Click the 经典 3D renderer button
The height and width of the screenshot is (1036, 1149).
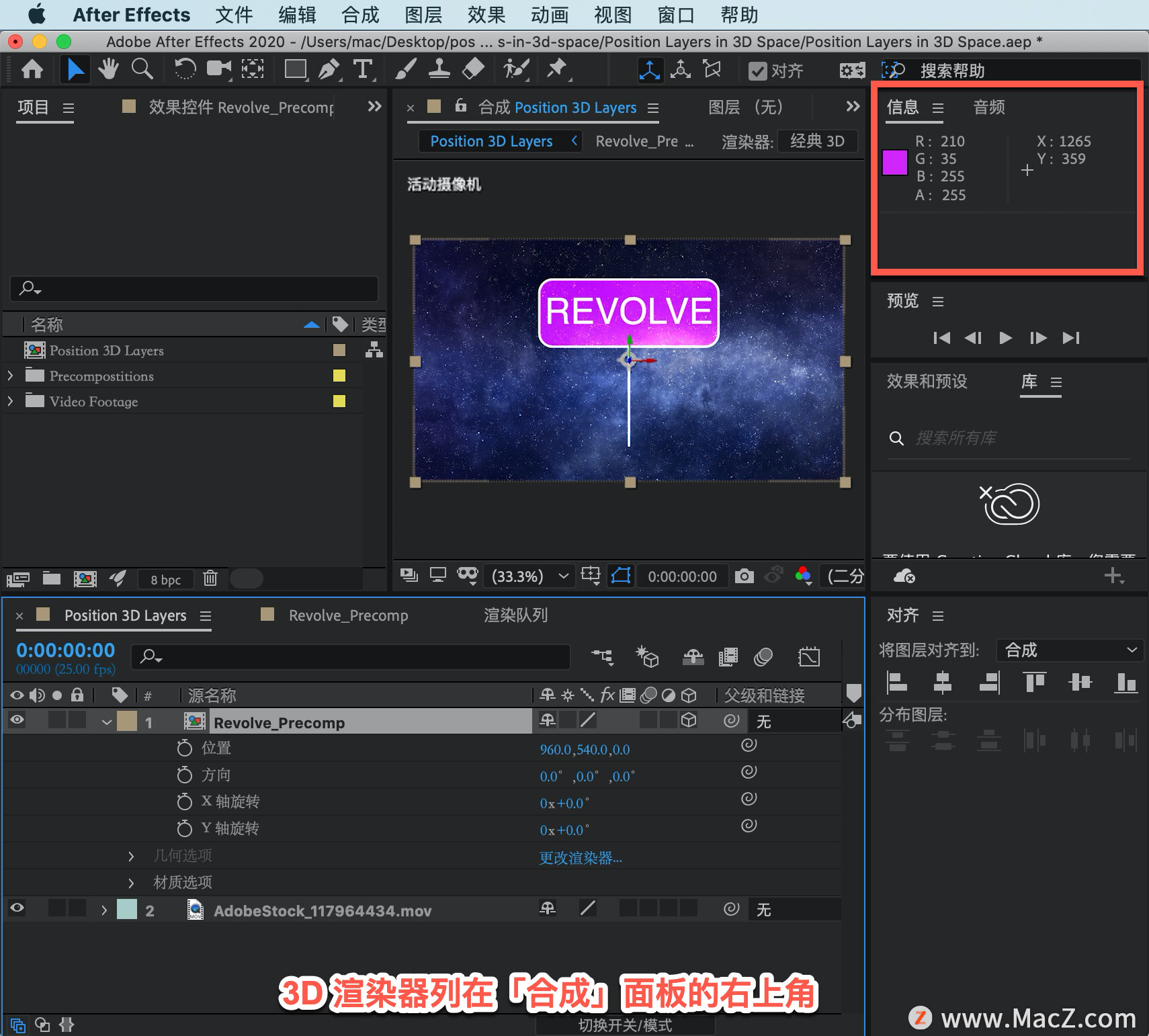coord(818,141)
